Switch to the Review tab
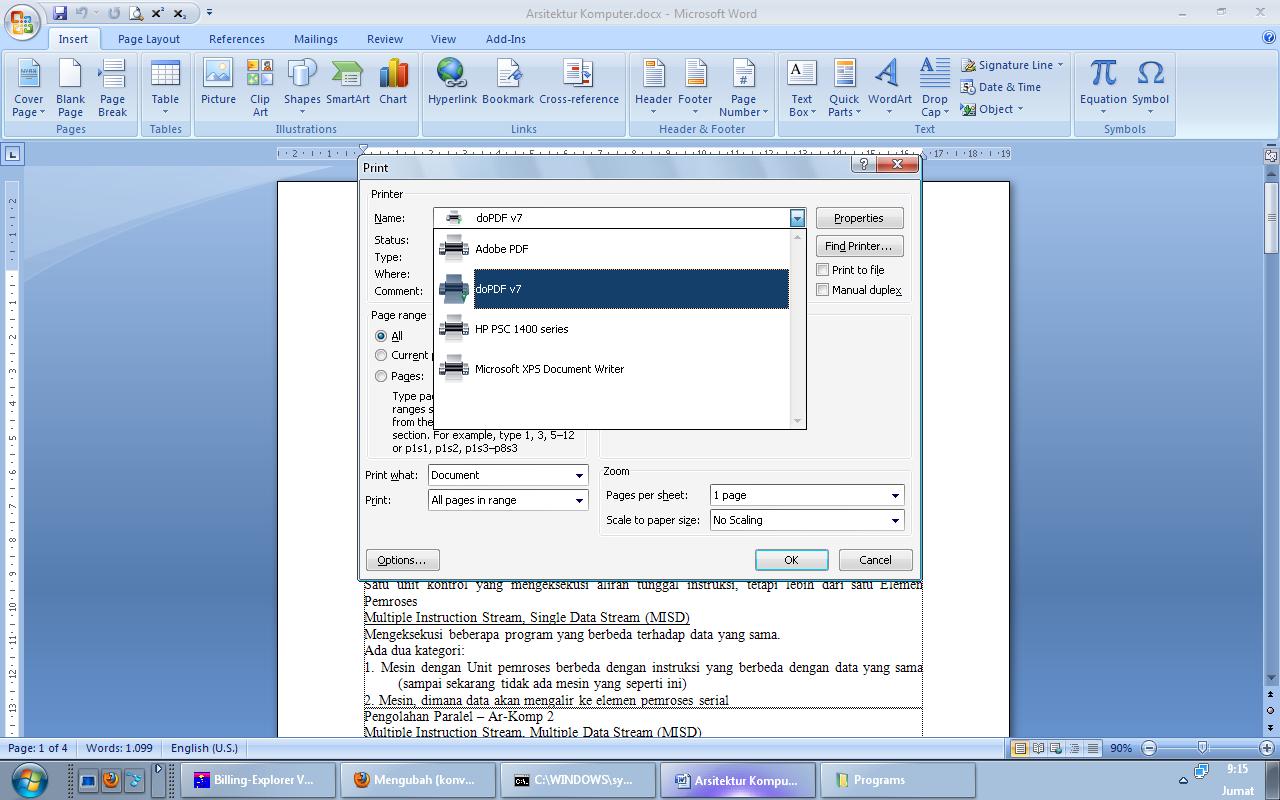The image size is (1280, 800). [385, 39]
